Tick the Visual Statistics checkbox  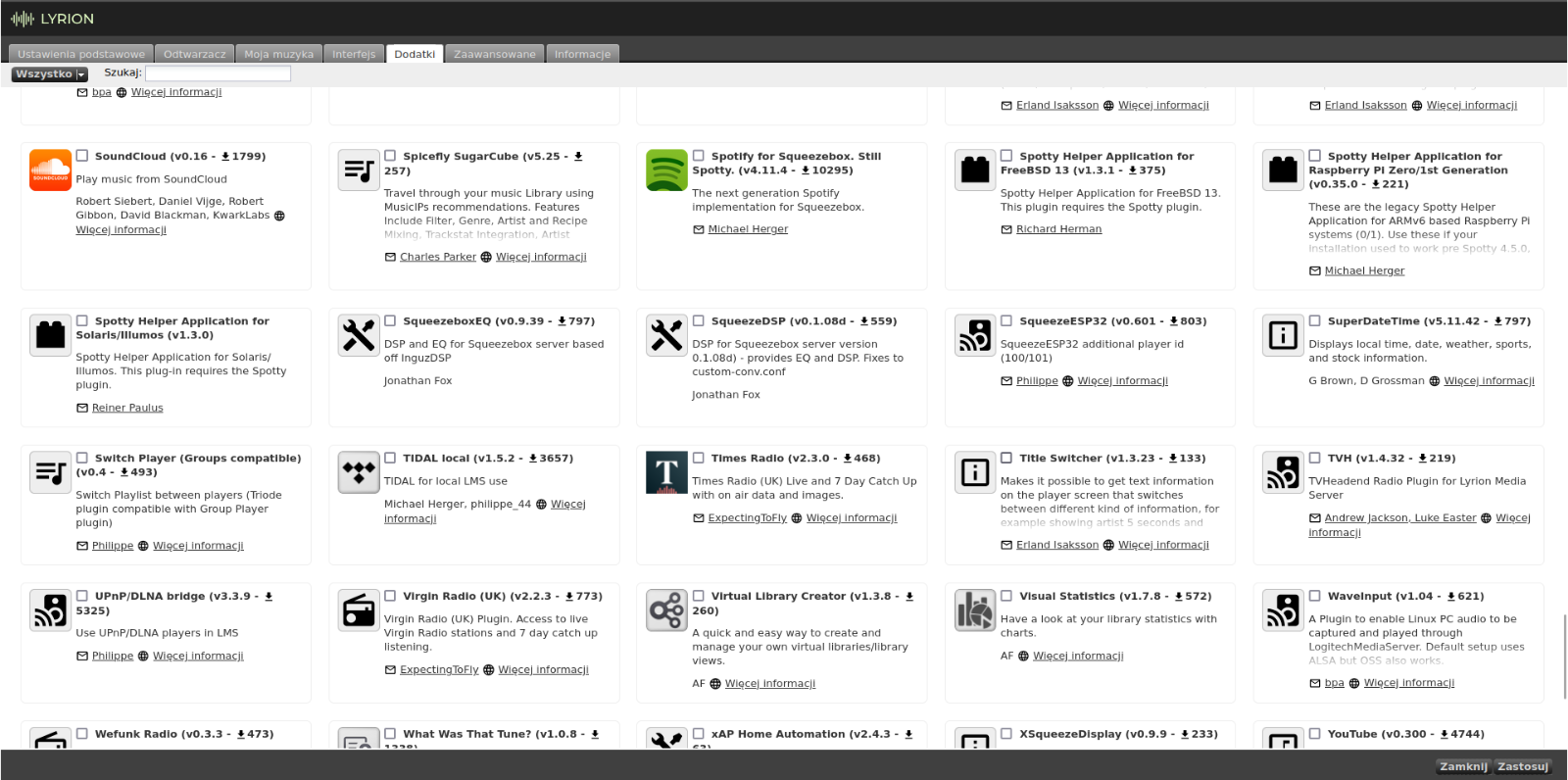pyautogui.click(x=1006, y=596)
